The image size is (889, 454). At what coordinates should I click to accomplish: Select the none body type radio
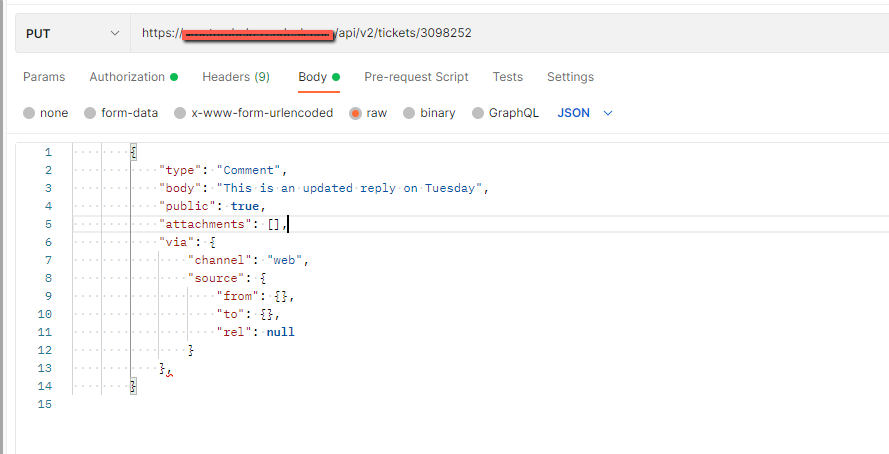[29, 113]
